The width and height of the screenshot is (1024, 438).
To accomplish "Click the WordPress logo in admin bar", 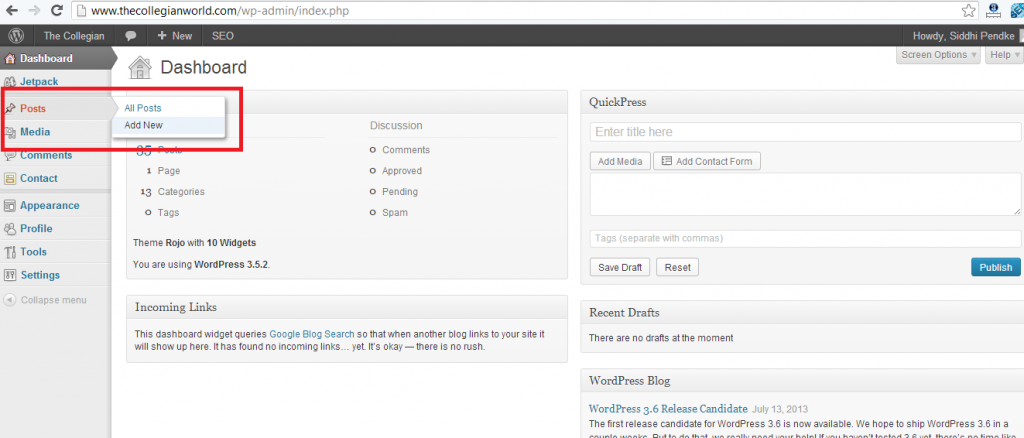I will (x=16, y=36).
